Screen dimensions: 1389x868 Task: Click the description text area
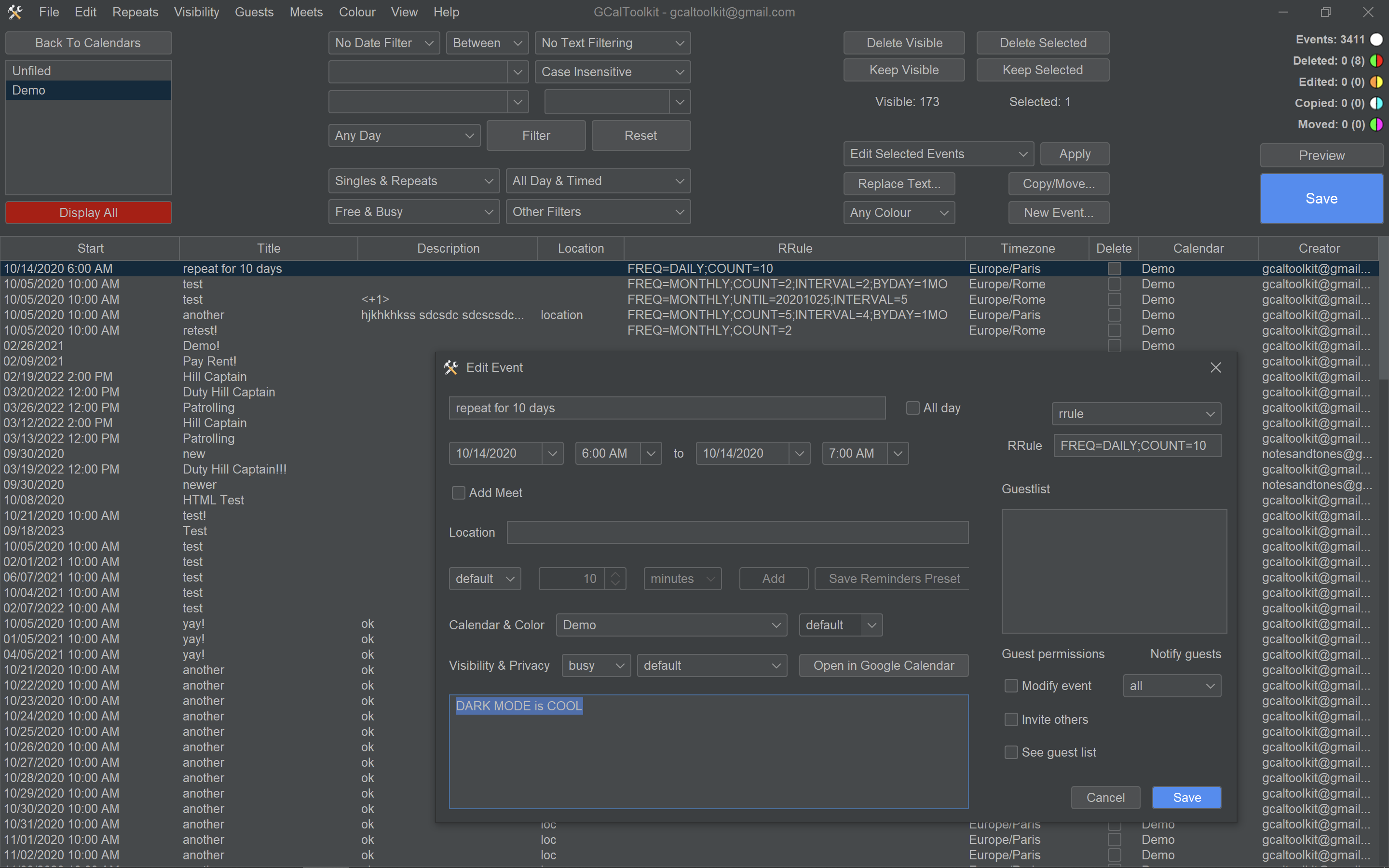[x=708, y=752]
